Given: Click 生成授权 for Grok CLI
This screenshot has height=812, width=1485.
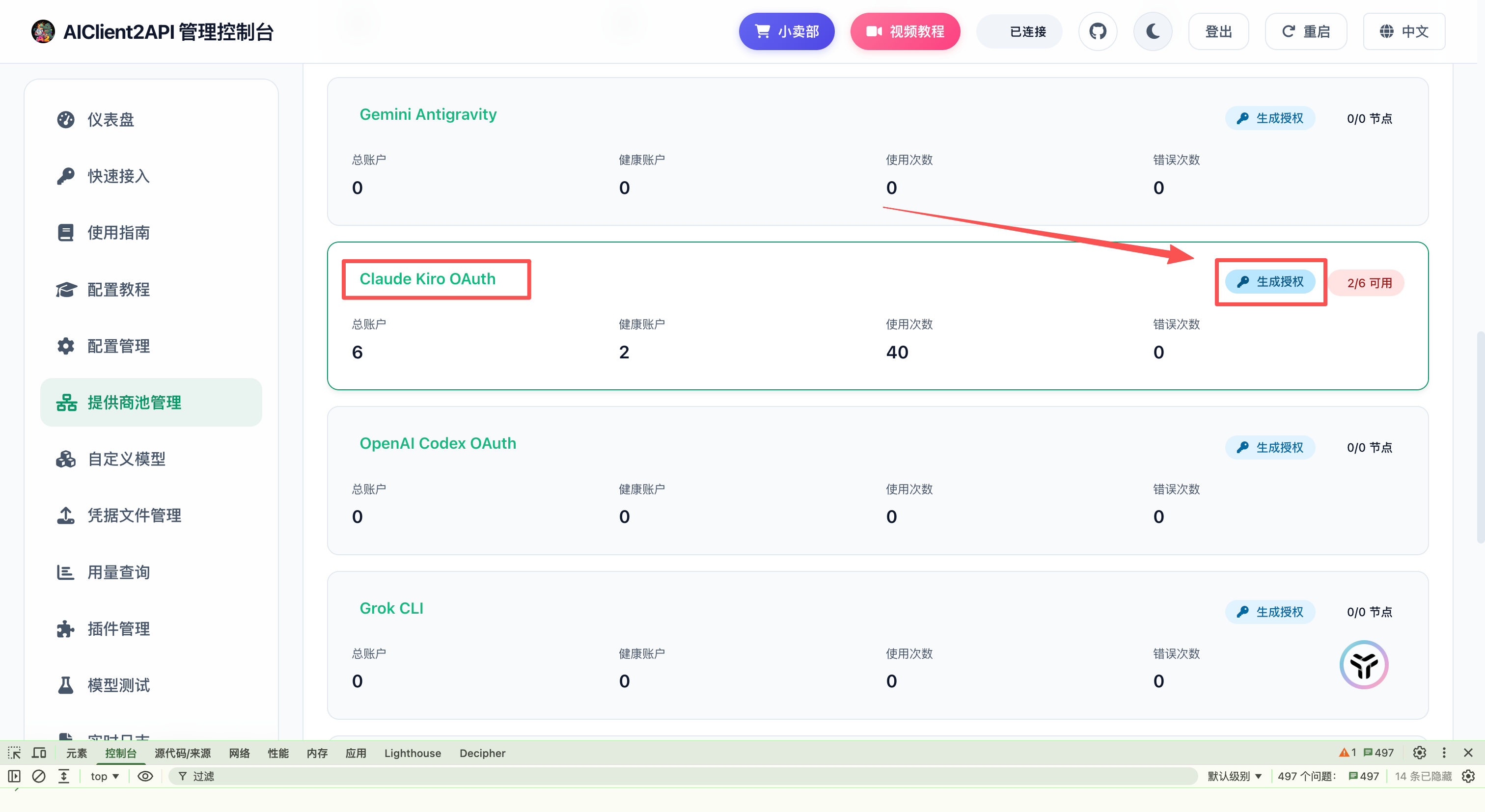Looking at the screenshot, I should pos(1270,611).
